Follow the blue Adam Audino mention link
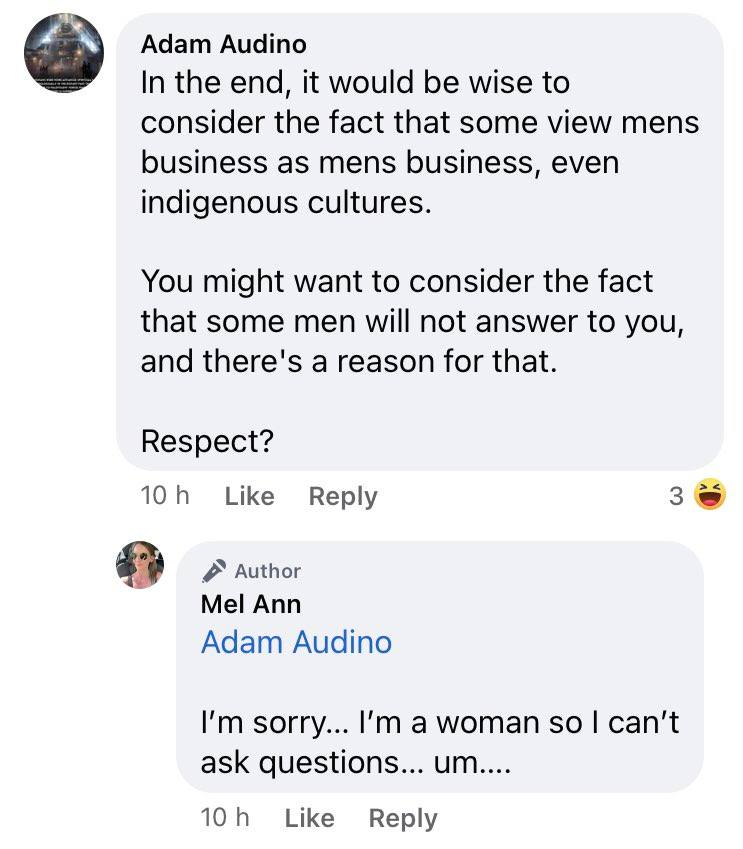Screen dimensions: 743x849 [296, 642]
